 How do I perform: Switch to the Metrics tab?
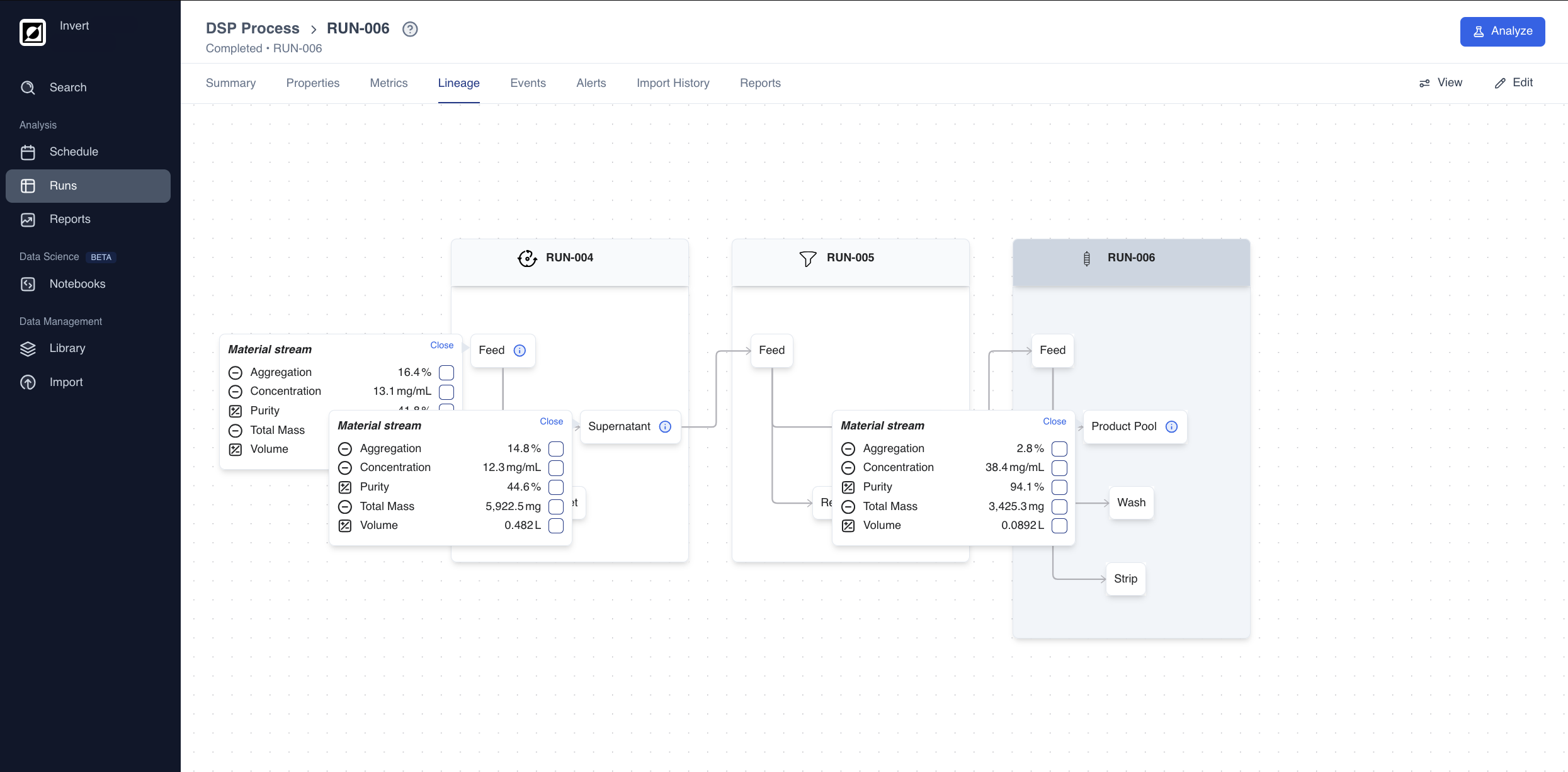point(389,83)
